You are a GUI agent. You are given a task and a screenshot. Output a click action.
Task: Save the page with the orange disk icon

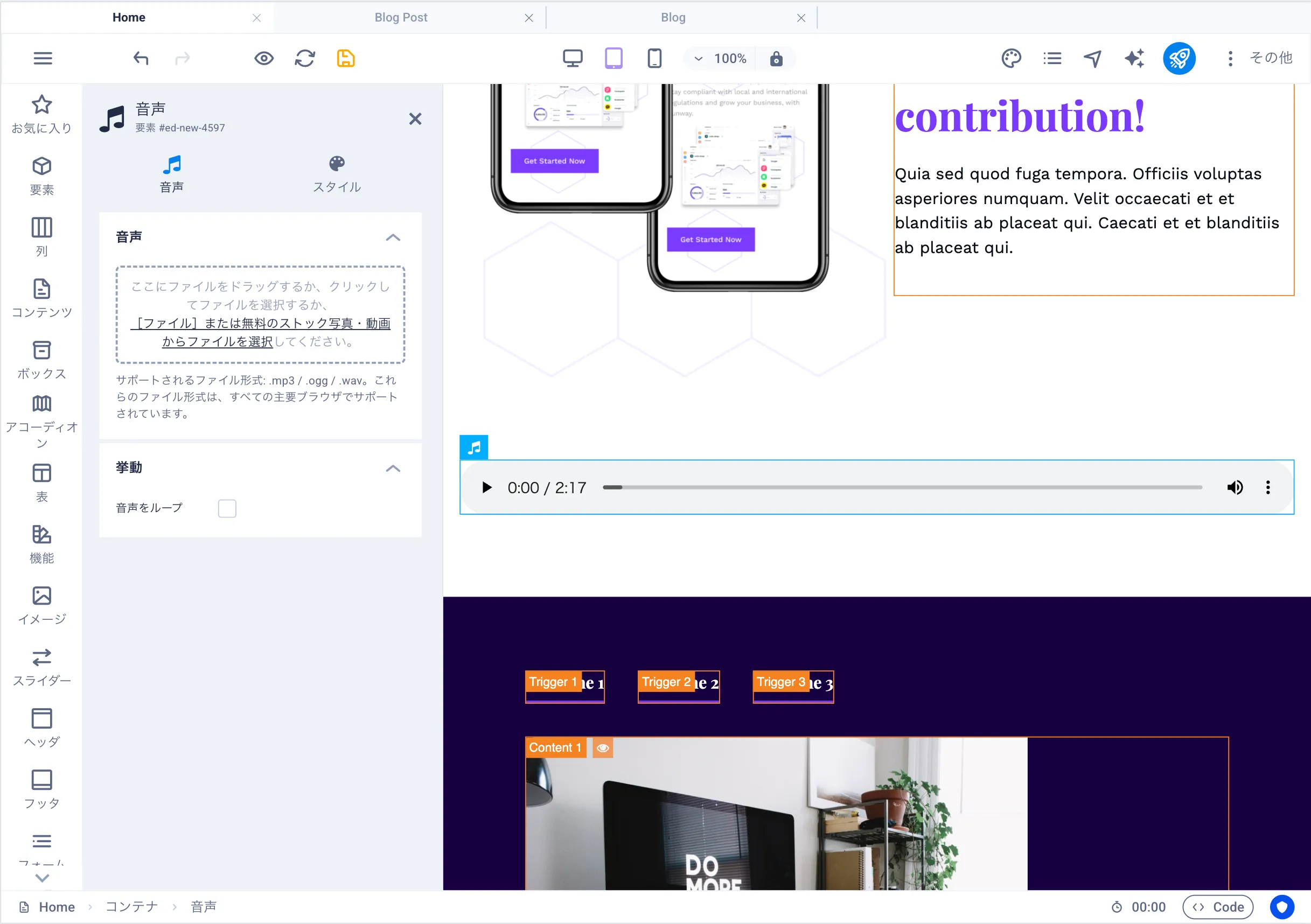click(346, 58)
